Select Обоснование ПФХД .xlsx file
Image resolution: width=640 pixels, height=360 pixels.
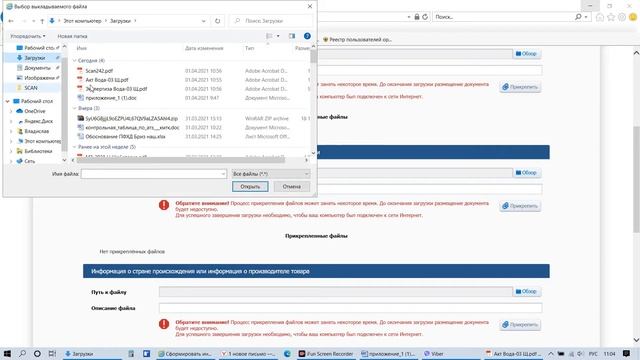point(125,136)
